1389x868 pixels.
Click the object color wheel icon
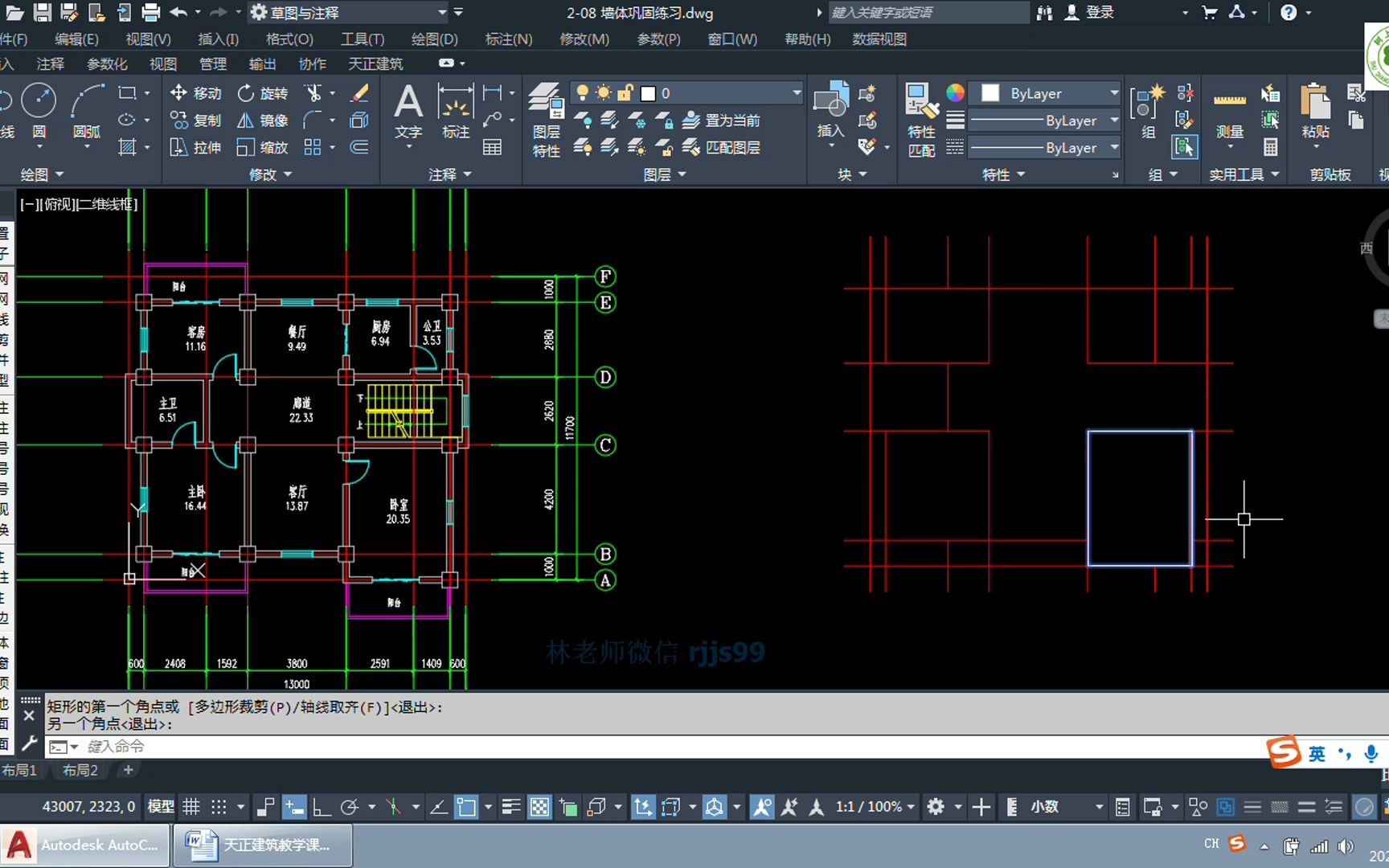(955, 93)
